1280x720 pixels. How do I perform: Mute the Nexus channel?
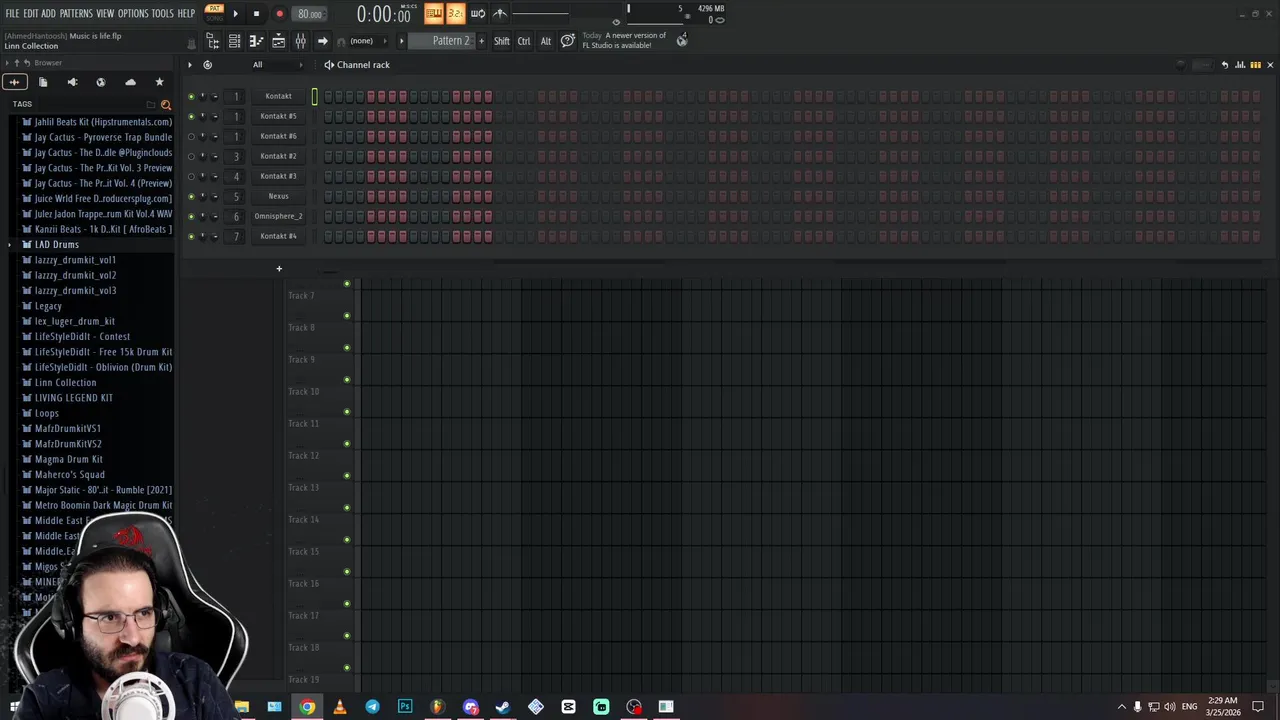pyautogui.click(x=191, y=197)
